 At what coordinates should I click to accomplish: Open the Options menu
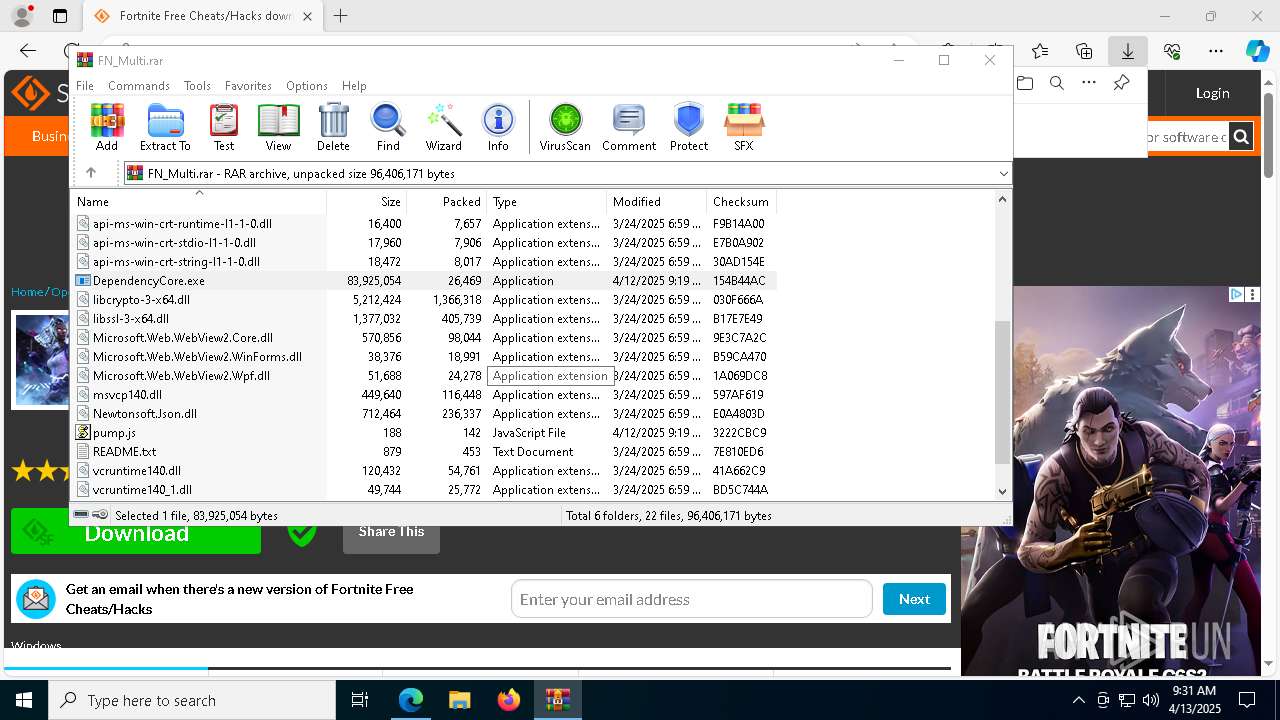(x=307, y=86)
